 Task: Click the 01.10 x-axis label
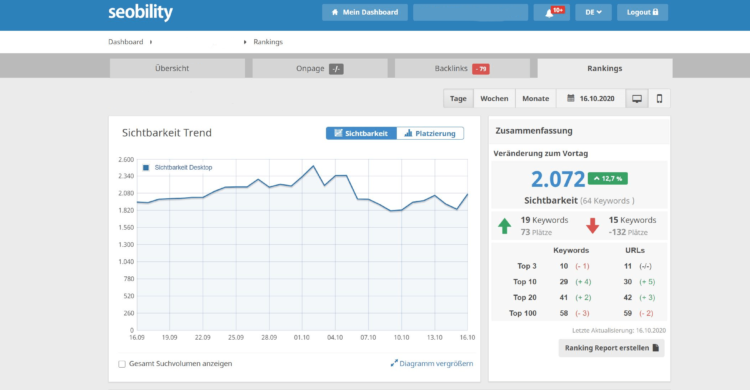click(302, 338)
